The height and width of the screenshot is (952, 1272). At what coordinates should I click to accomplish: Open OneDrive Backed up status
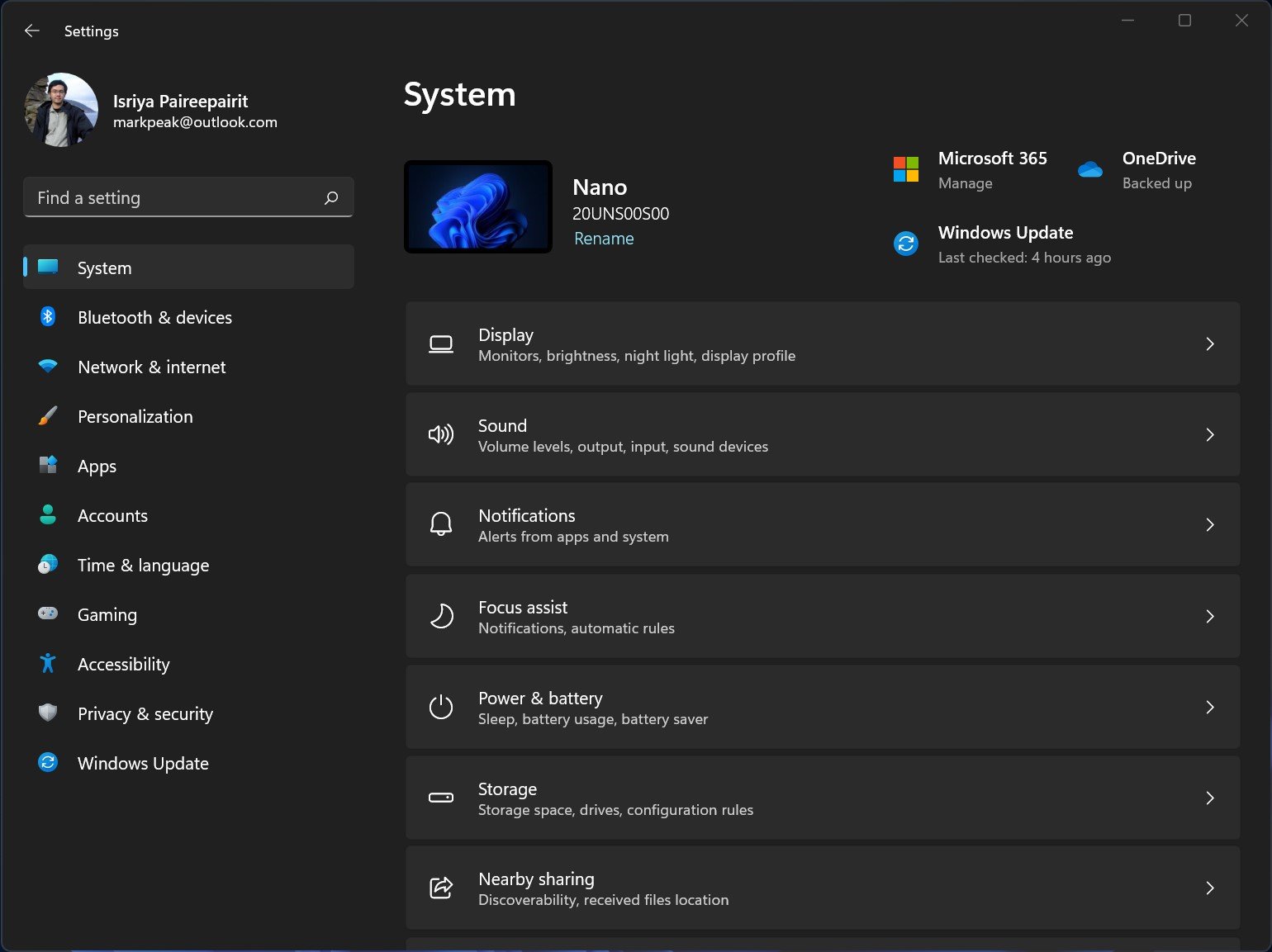(1156, 183)
